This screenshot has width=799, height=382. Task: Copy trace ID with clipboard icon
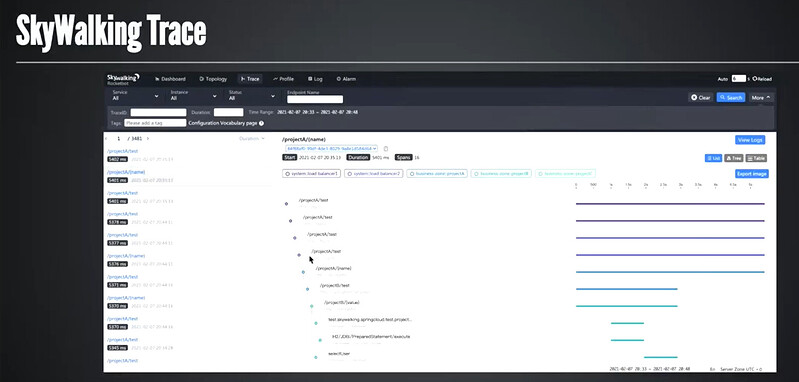click(x=386, y=148)
